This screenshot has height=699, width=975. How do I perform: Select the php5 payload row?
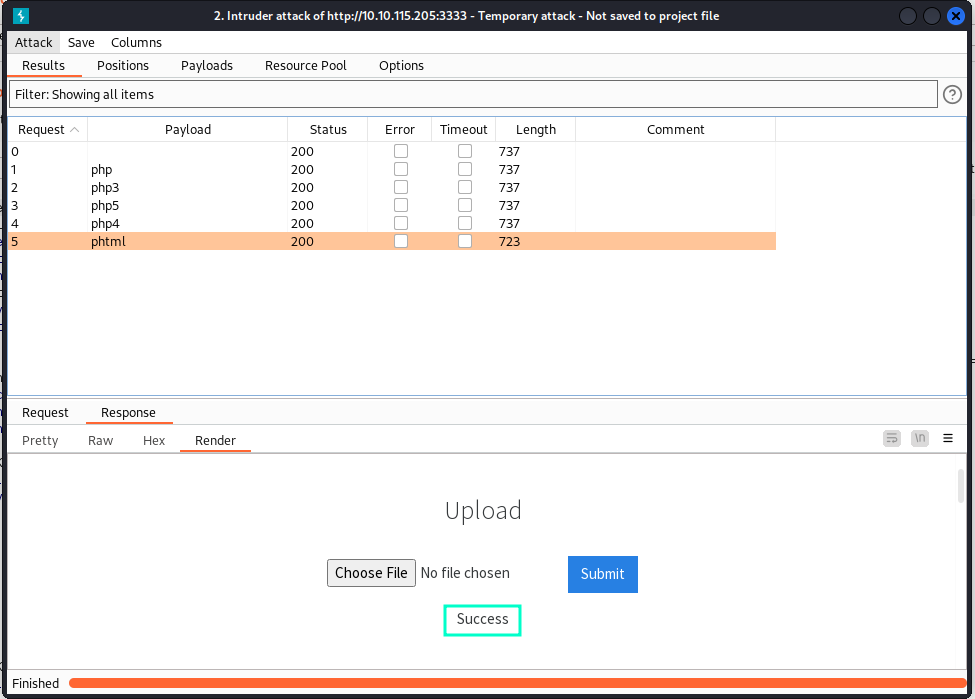click(x=392, y=205)
